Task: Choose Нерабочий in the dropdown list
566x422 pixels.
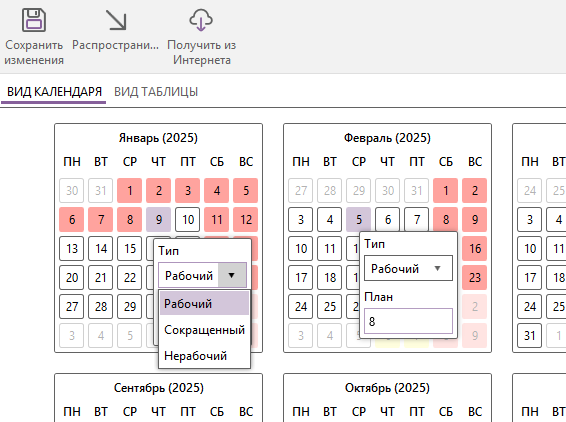Action: pos(204,356)
